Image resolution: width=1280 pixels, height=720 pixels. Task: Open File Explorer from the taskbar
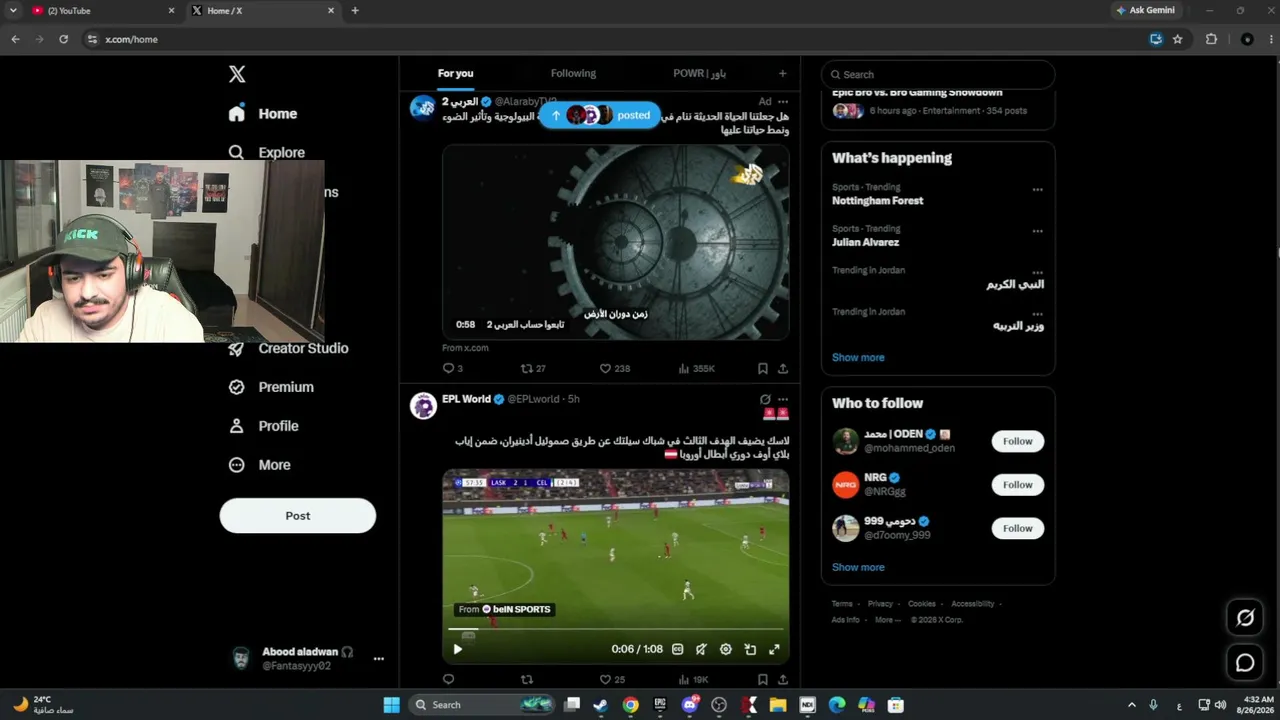click(778, 705)
